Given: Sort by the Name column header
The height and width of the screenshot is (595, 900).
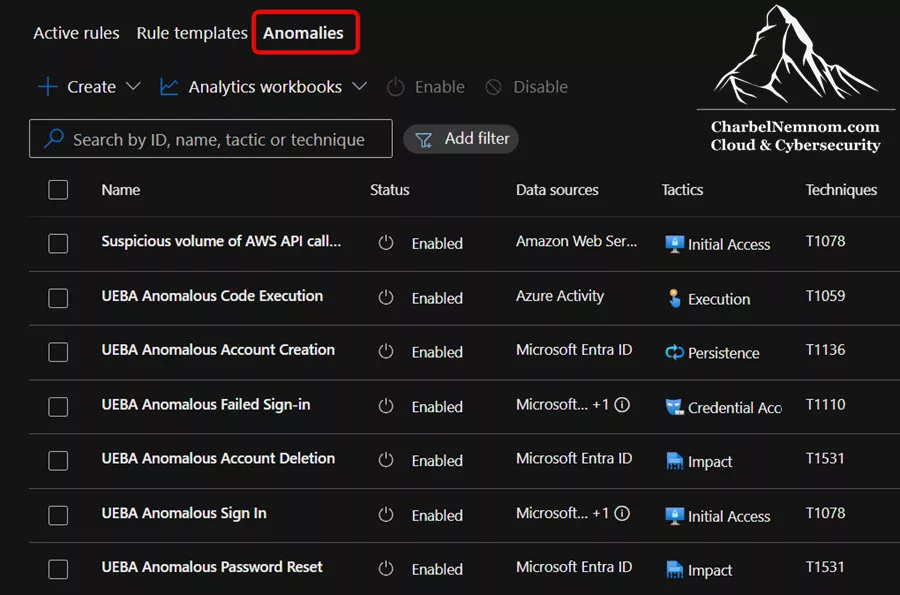Looking at the screenshot, I should tap(121, 190).
